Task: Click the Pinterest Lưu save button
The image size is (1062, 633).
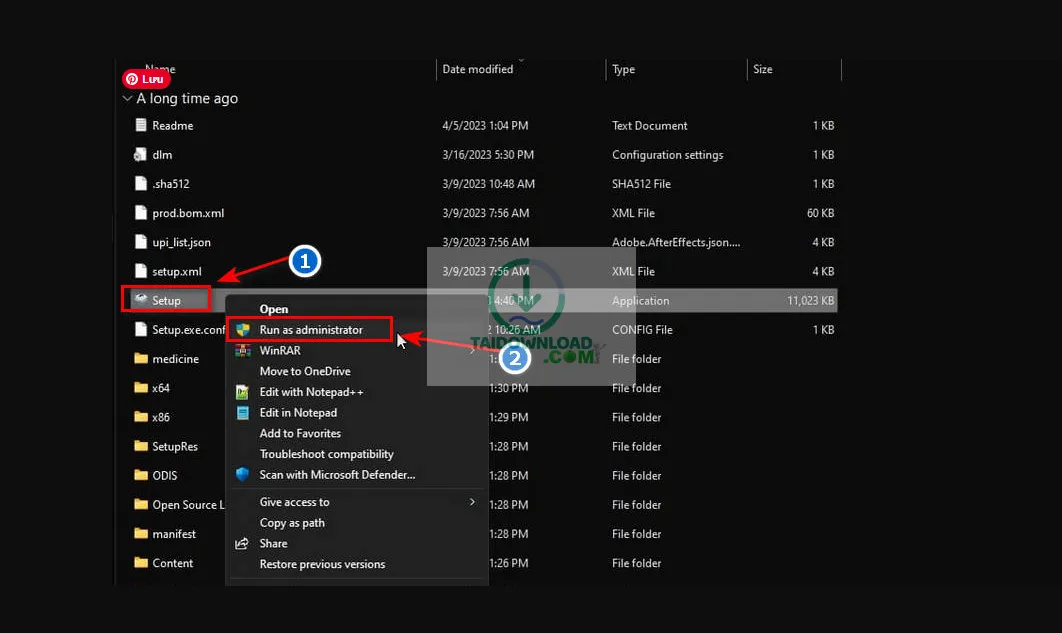Action: 146,79
